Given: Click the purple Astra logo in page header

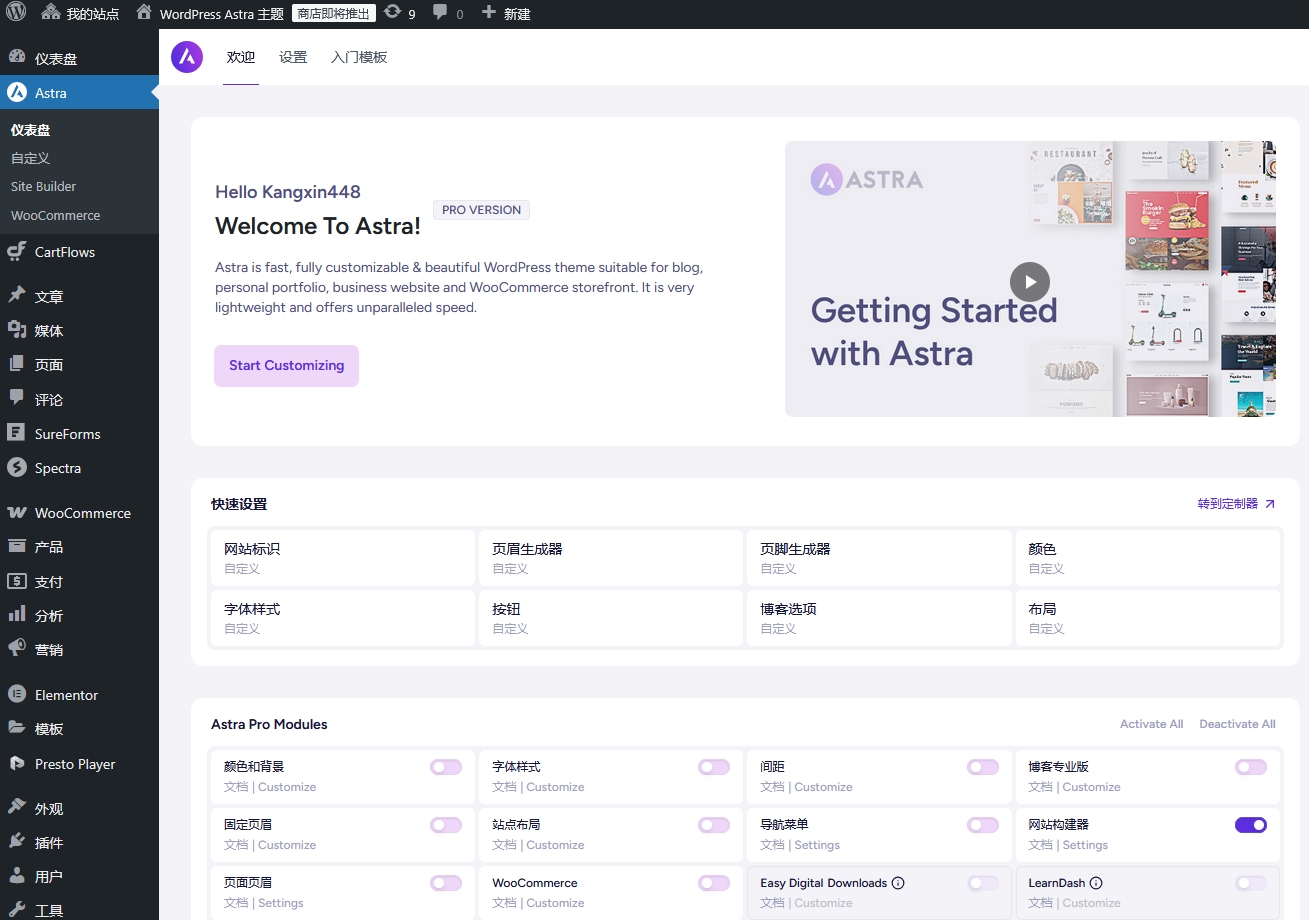Looking at the screenshot, I should [x=187, y=57].
